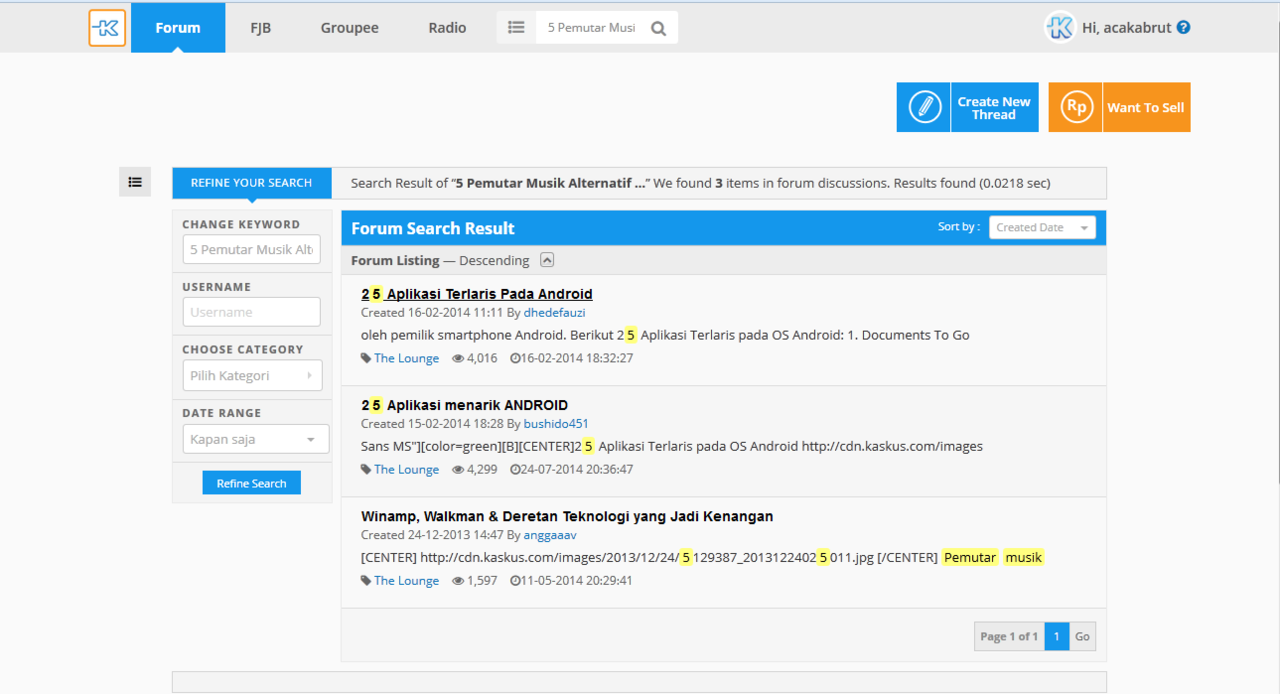The width and height of the screenshot is (1280, 694).
Task: Open thread Winamp, Walkman & Deretan Teknologi
Action: (x=567, y=516)
